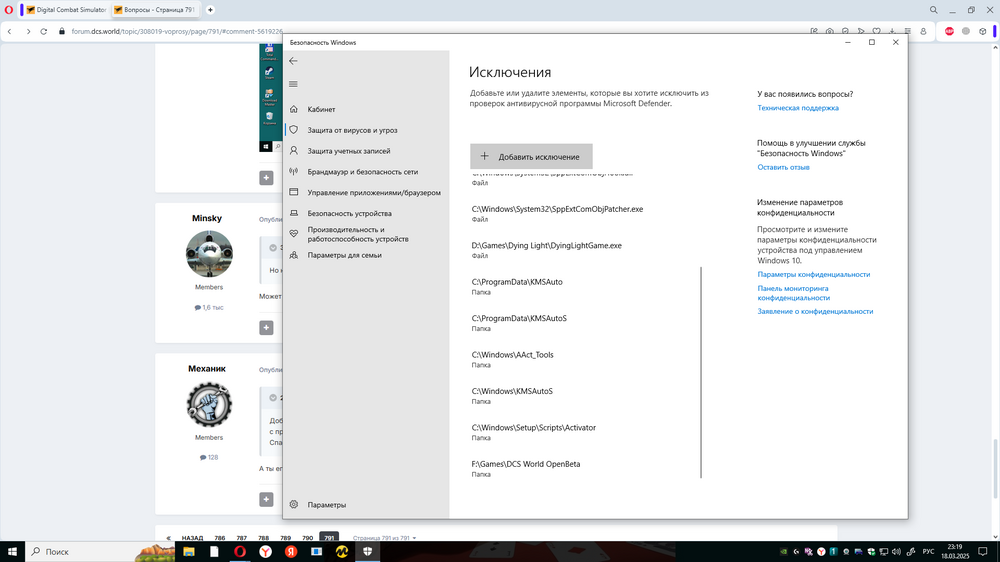Viewport: 1000px width, 562px height.
Task: Open Механик's forum profile name
Action: coord(207,369)
